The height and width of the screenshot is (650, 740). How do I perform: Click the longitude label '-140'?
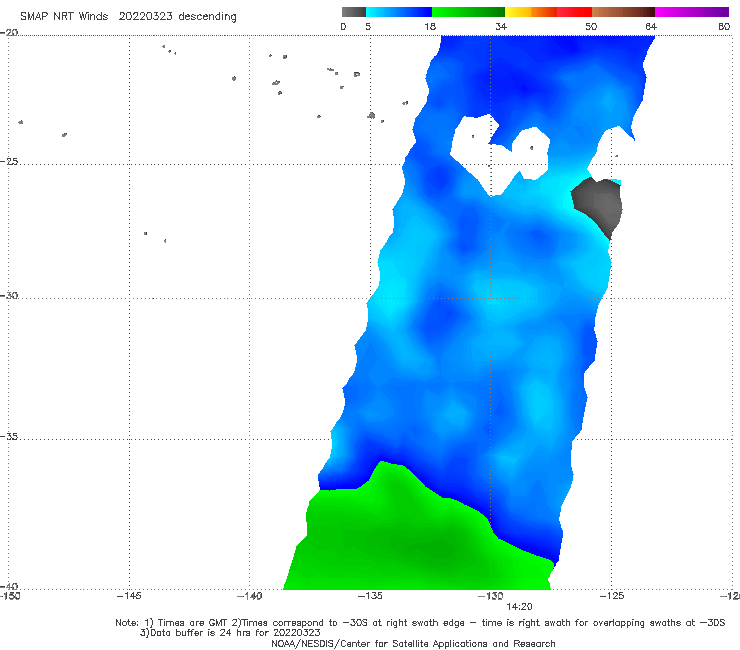tap(249, 596)
